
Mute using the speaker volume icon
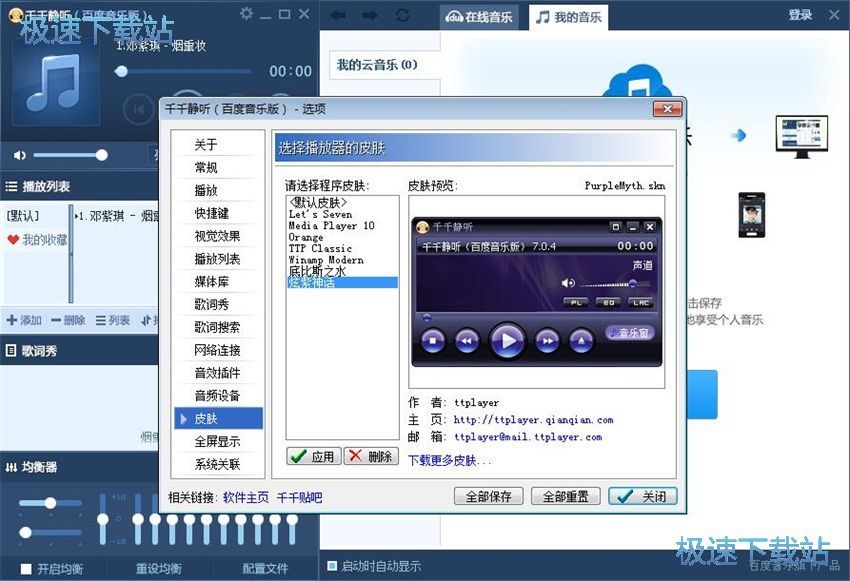[20, 156]
